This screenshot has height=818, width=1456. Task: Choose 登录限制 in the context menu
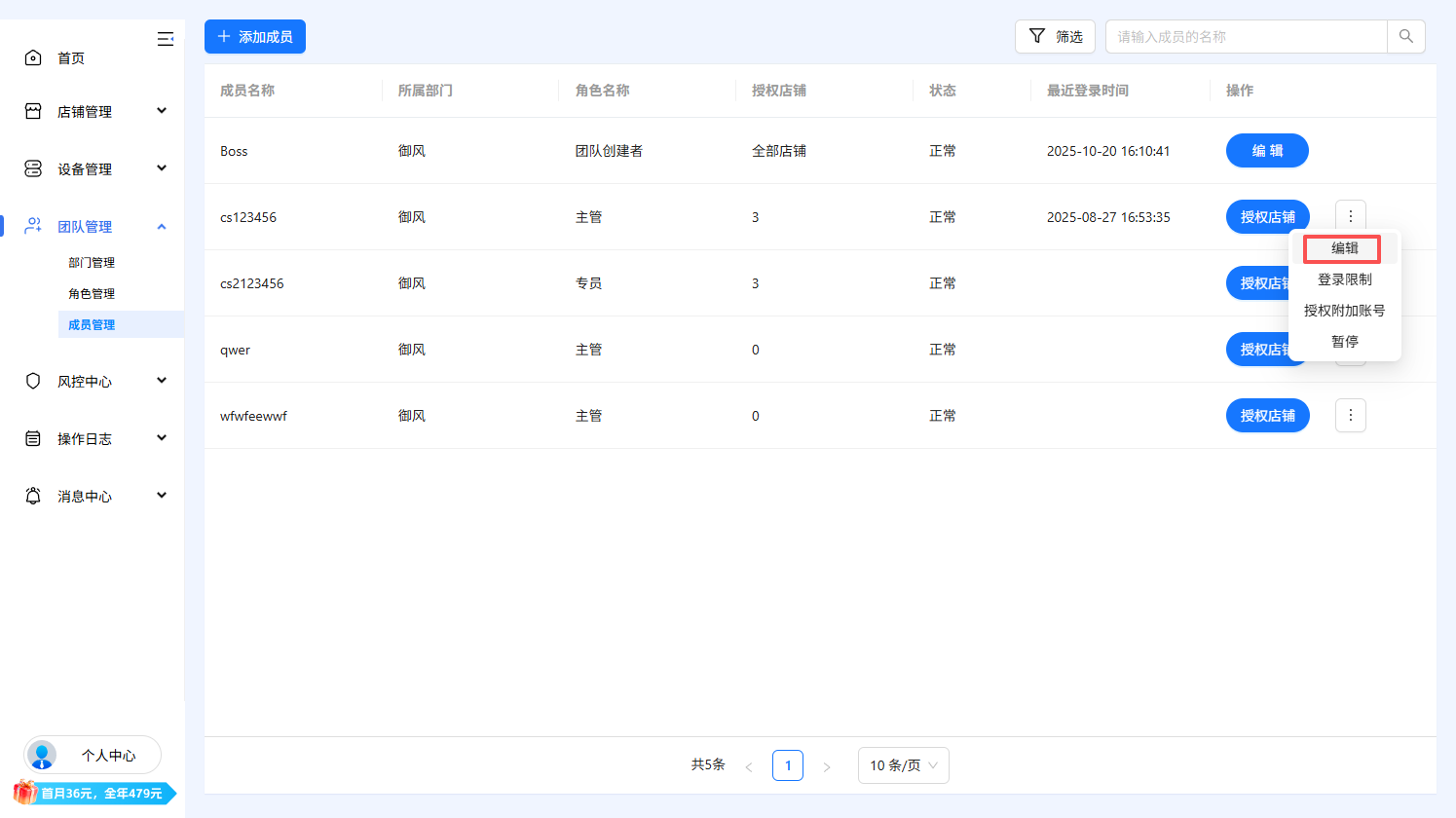[1344, 279]
